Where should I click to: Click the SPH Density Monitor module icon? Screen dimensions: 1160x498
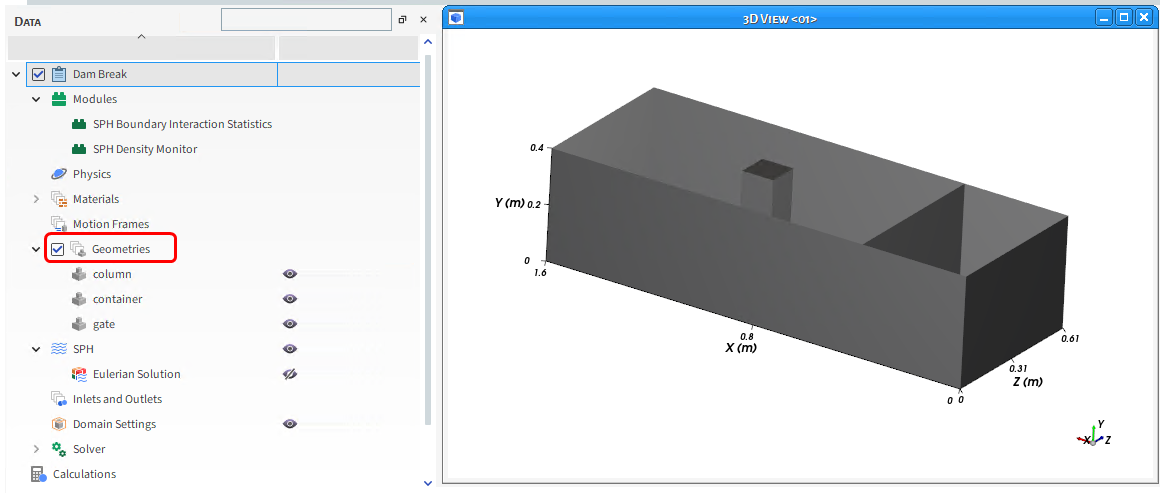point(79,149)
